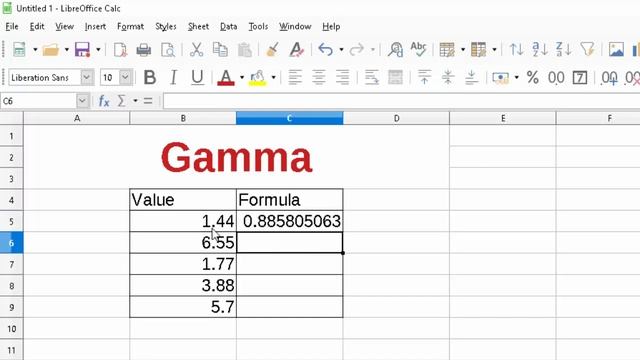Align cell text right
The height and width of the screenshot is (360, 640).
tap(342, 78)
